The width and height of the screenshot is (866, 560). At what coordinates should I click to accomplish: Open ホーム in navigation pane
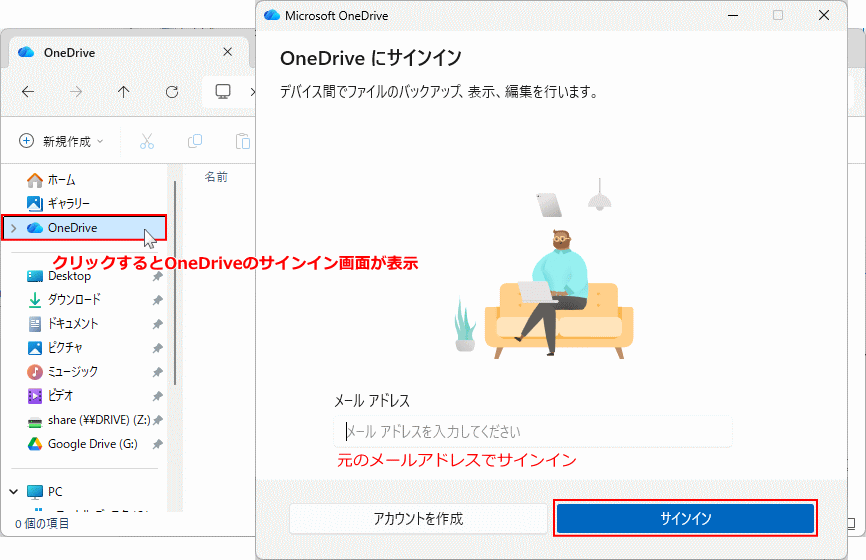pyautogui.click(x=61, y=179)
